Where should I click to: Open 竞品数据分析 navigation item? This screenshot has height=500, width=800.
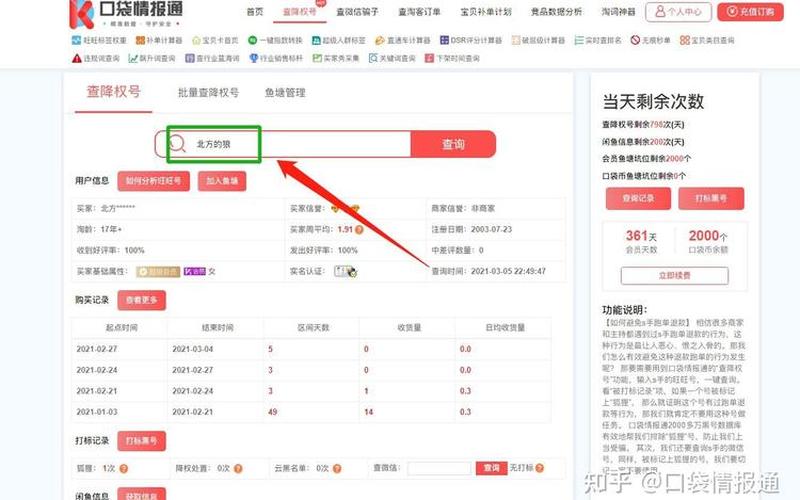pos(556,12)
